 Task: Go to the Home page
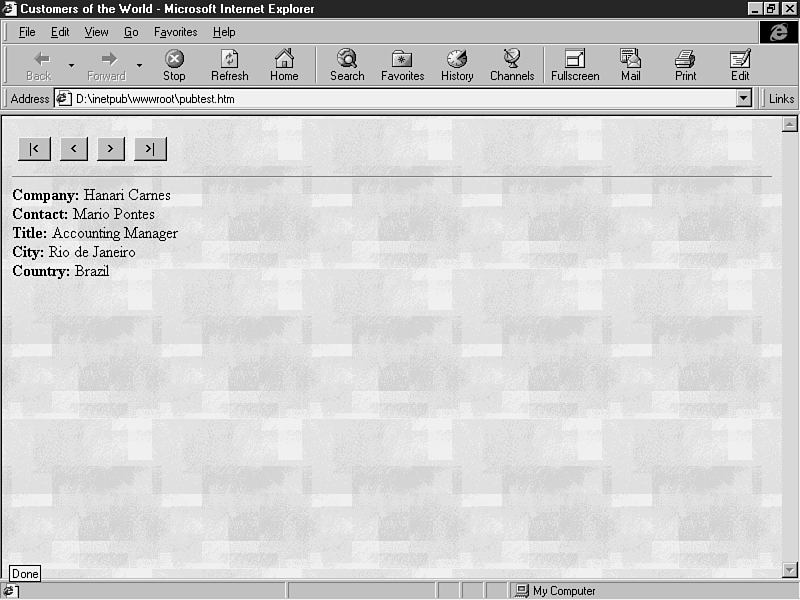click(284, 65)
